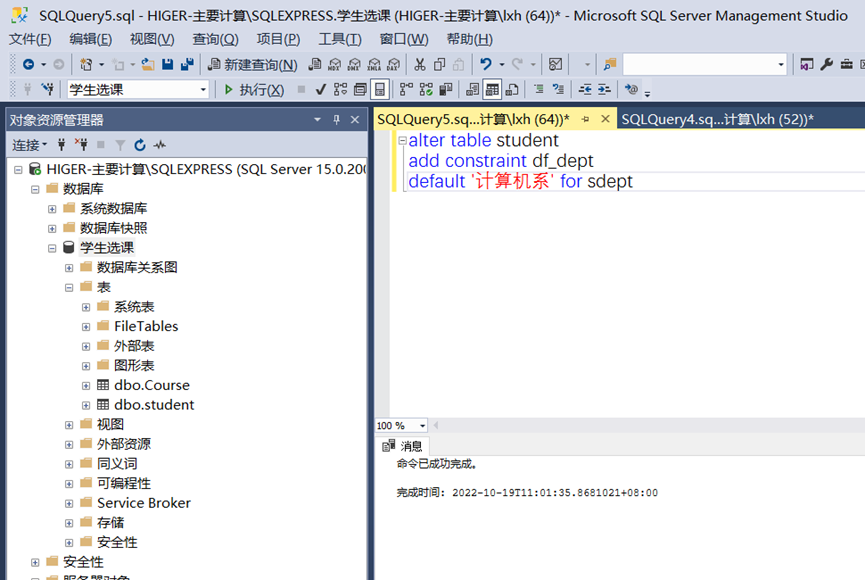Open a new DAX query

click(393, 65)
